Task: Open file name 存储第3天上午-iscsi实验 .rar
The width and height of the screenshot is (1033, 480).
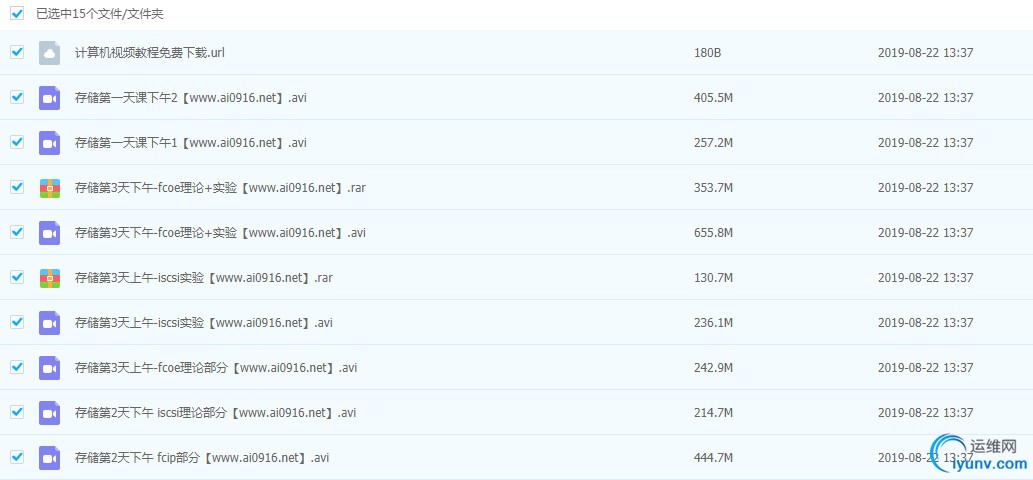Action: [204, 277]
